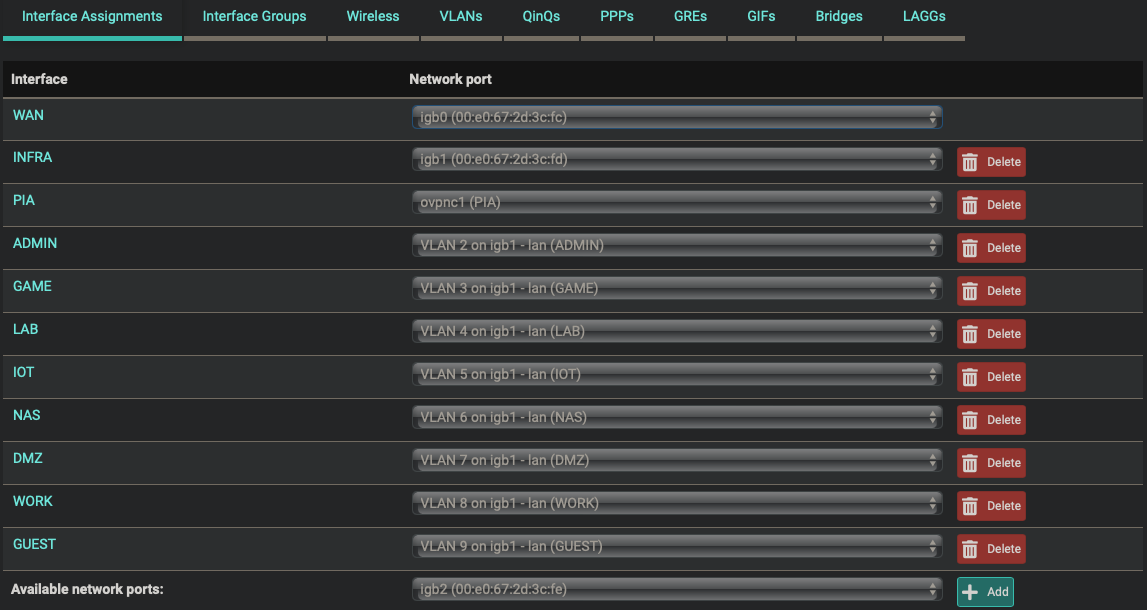Screen dimensions: 1147x610
Task: Open the WAN interface configuration link
Action: click(x=28, y=115)
